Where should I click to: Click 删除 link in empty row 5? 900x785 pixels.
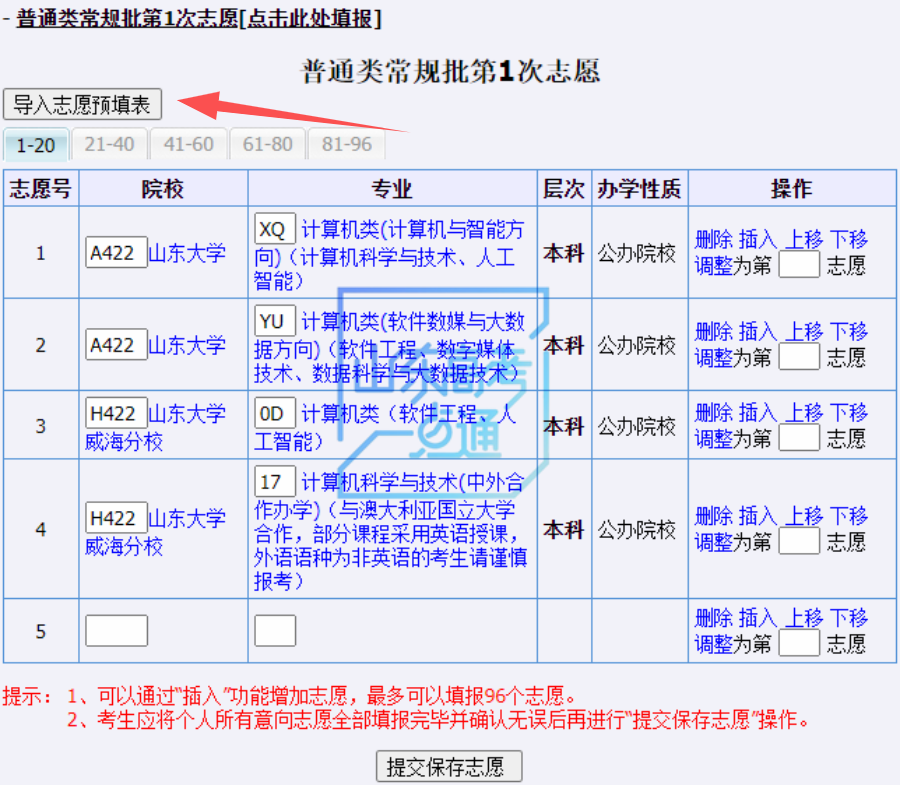713,618
